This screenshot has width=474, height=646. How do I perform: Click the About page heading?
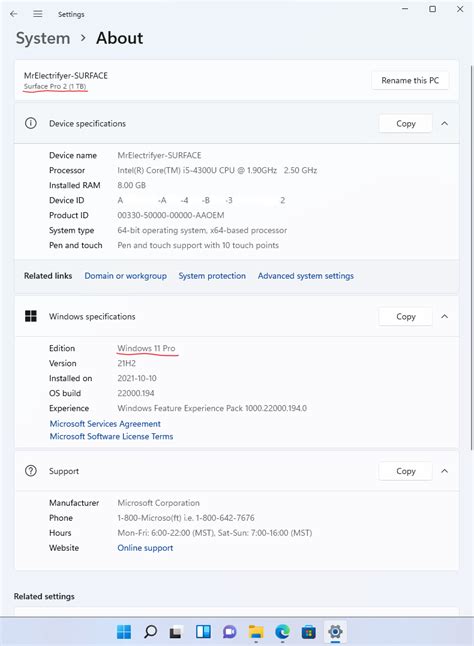pyautogui.click(x=119, y=38)
